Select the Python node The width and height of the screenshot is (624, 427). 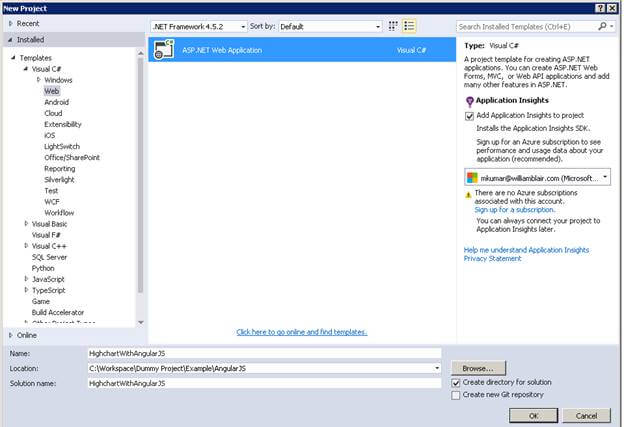point(43,268)
